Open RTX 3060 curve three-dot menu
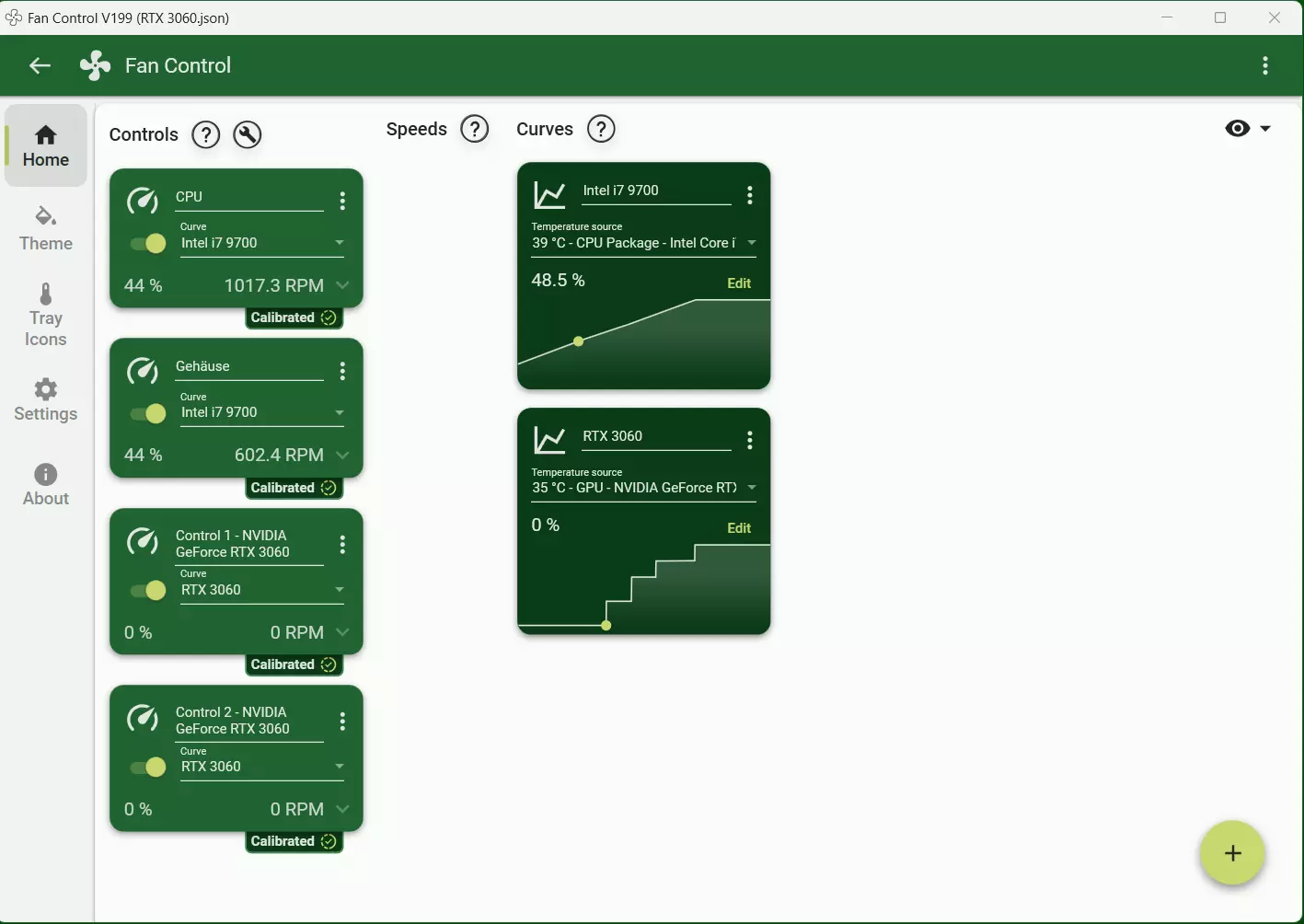This screenshot has width=1304, height=924. [x=750, y=440]
